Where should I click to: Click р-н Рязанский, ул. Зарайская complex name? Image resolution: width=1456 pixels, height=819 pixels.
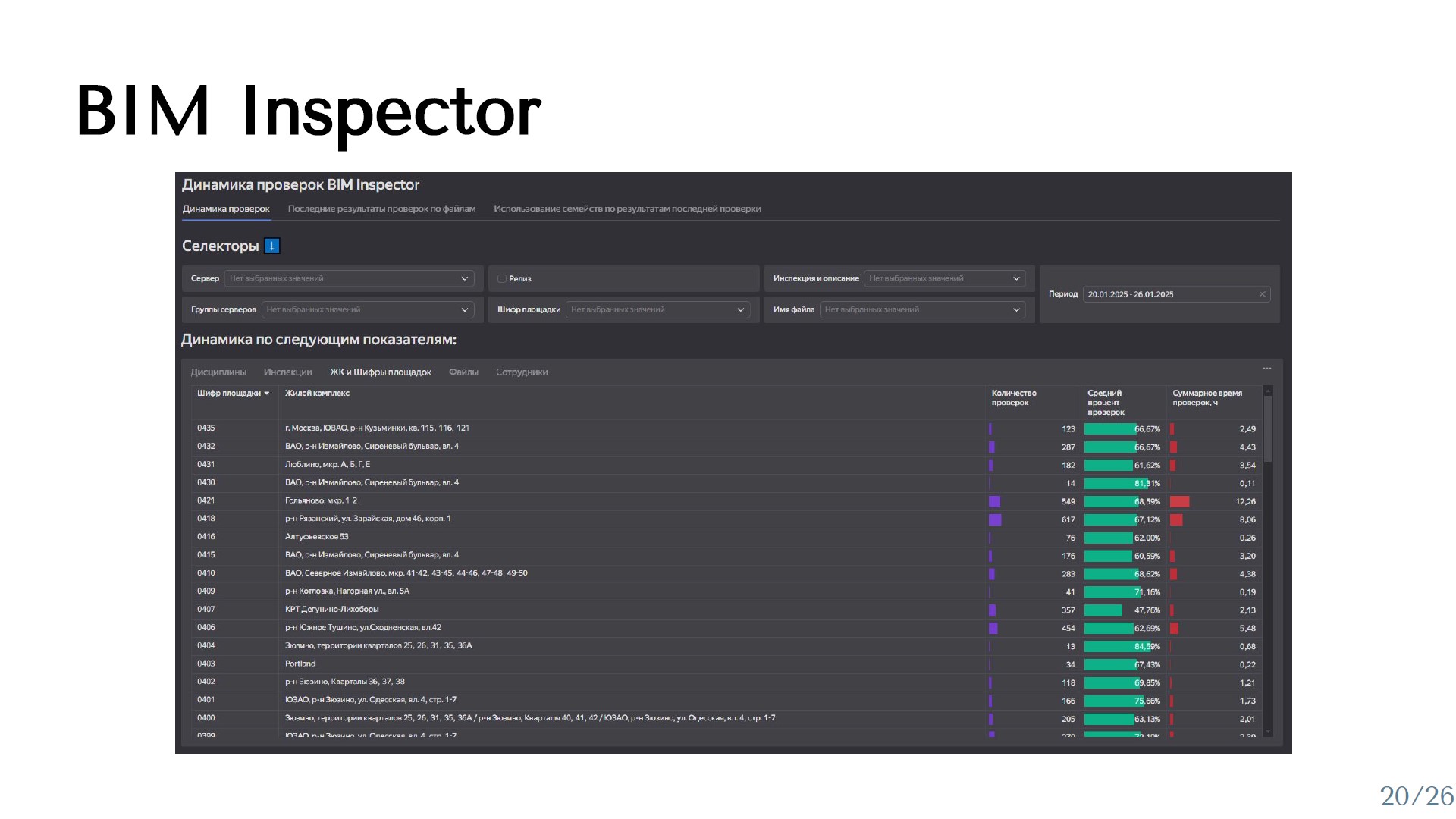368,519
